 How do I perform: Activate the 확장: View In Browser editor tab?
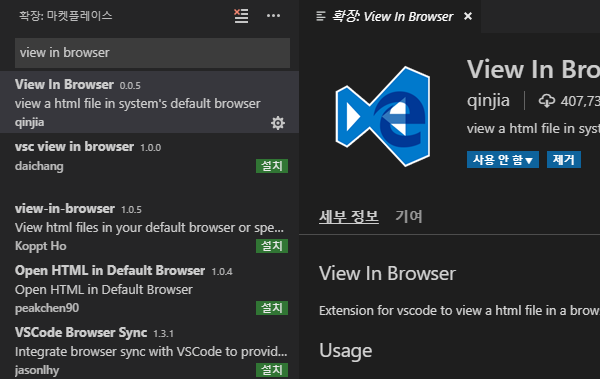[390, 16]
